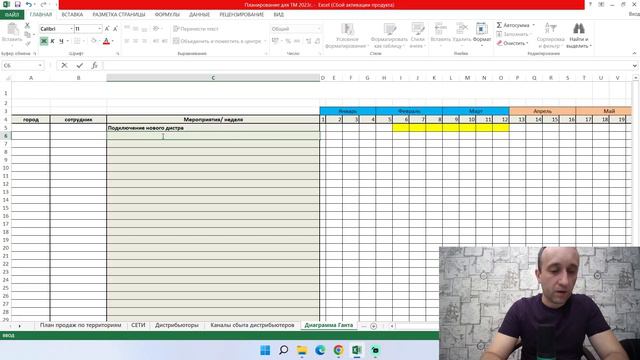Open Стили ячеек gallery
The image size is (640, 360).
[x=418, y=36]
